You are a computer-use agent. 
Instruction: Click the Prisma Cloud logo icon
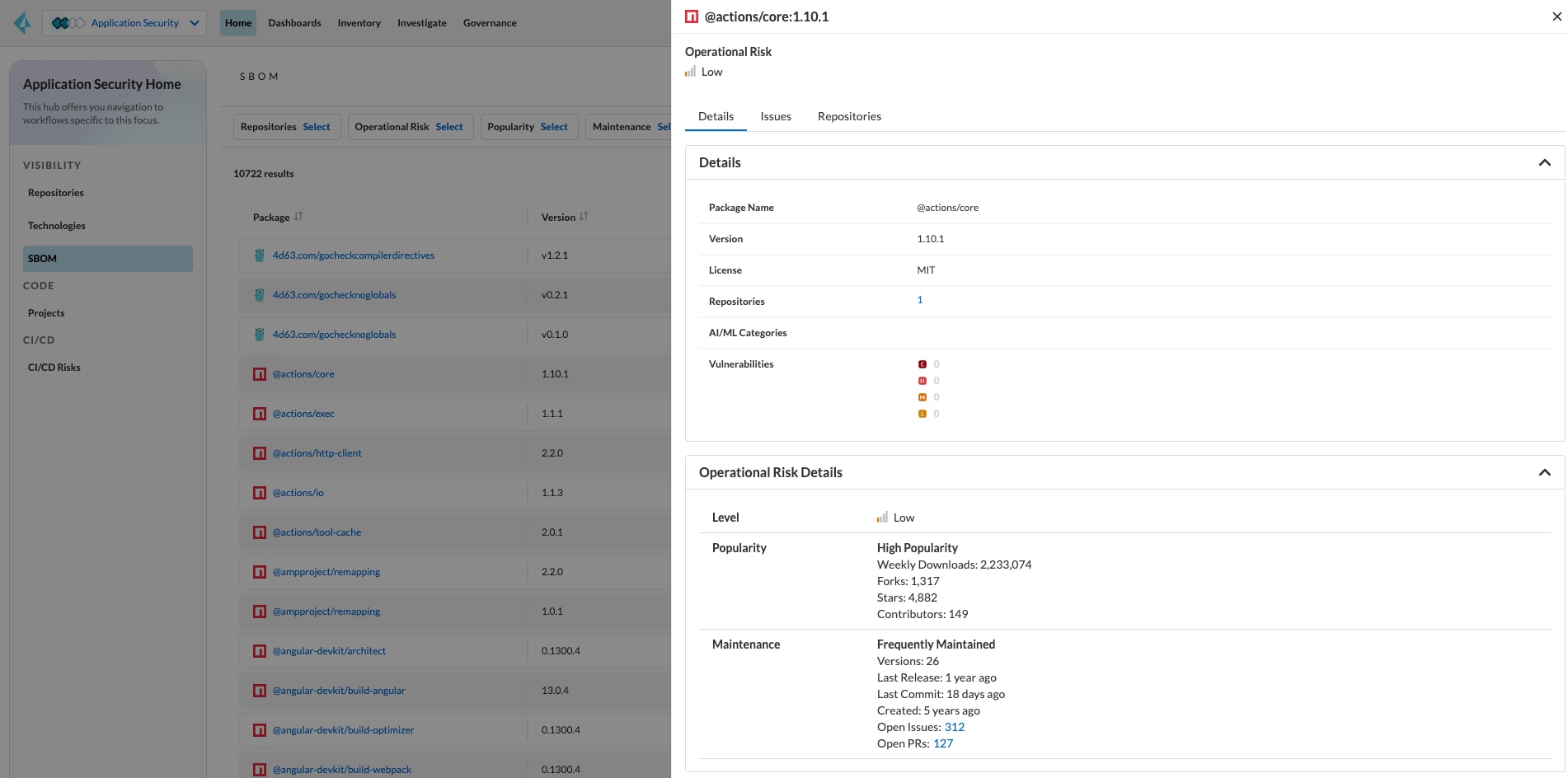(22, 23)
